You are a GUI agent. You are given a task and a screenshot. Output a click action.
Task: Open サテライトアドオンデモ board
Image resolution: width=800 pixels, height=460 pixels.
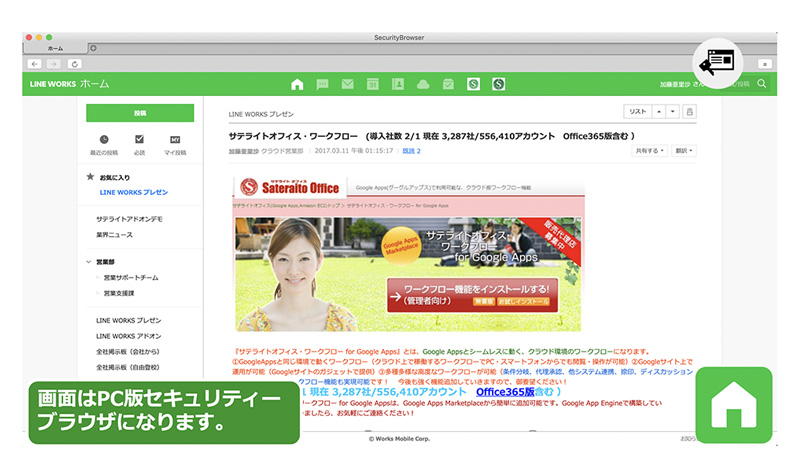click(129, 219)
